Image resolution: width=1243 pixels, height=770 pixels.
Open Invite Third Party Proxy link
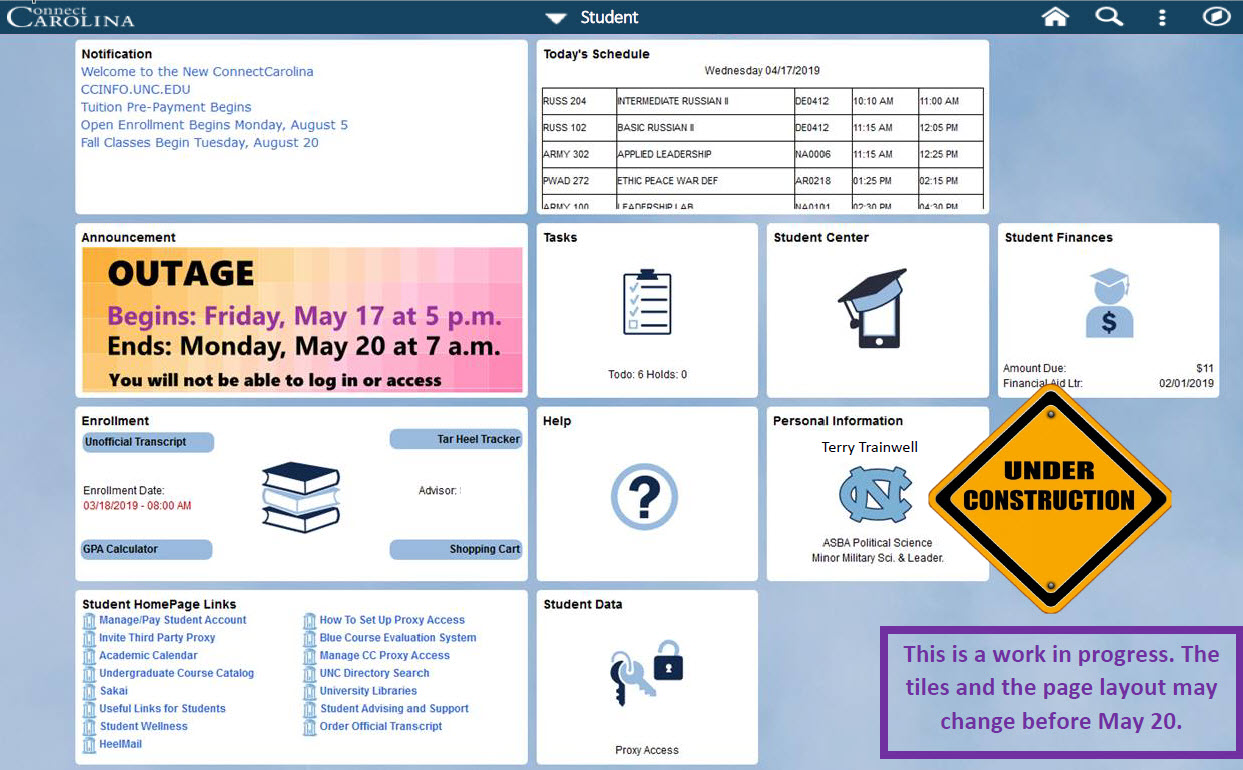[x=157, y=638]
